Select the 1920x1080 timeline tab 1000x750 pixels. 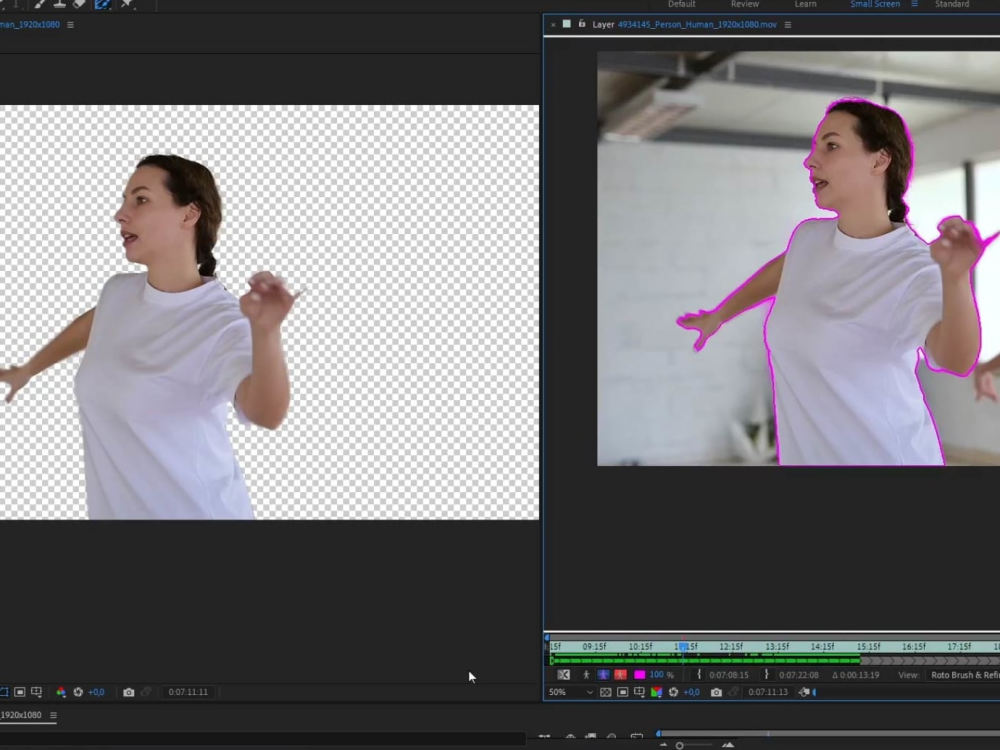coord(21,715)
